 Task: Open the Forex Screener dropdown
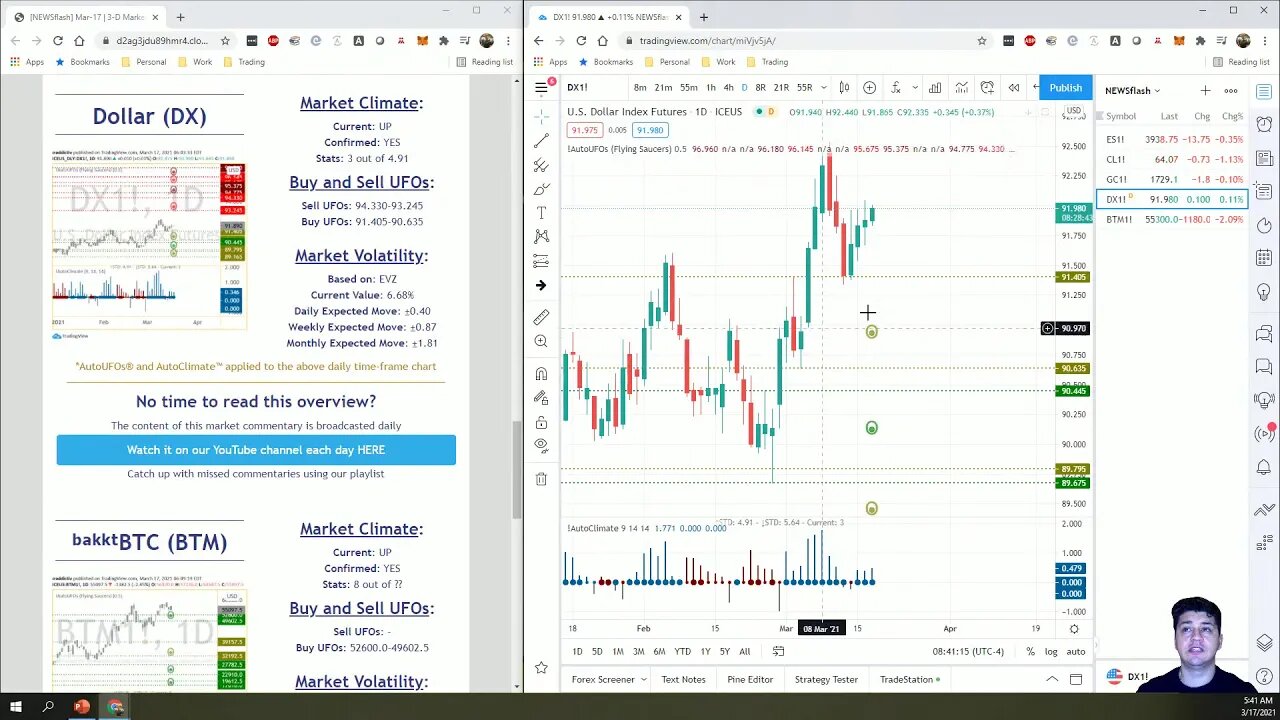click(x=609, y=680)
